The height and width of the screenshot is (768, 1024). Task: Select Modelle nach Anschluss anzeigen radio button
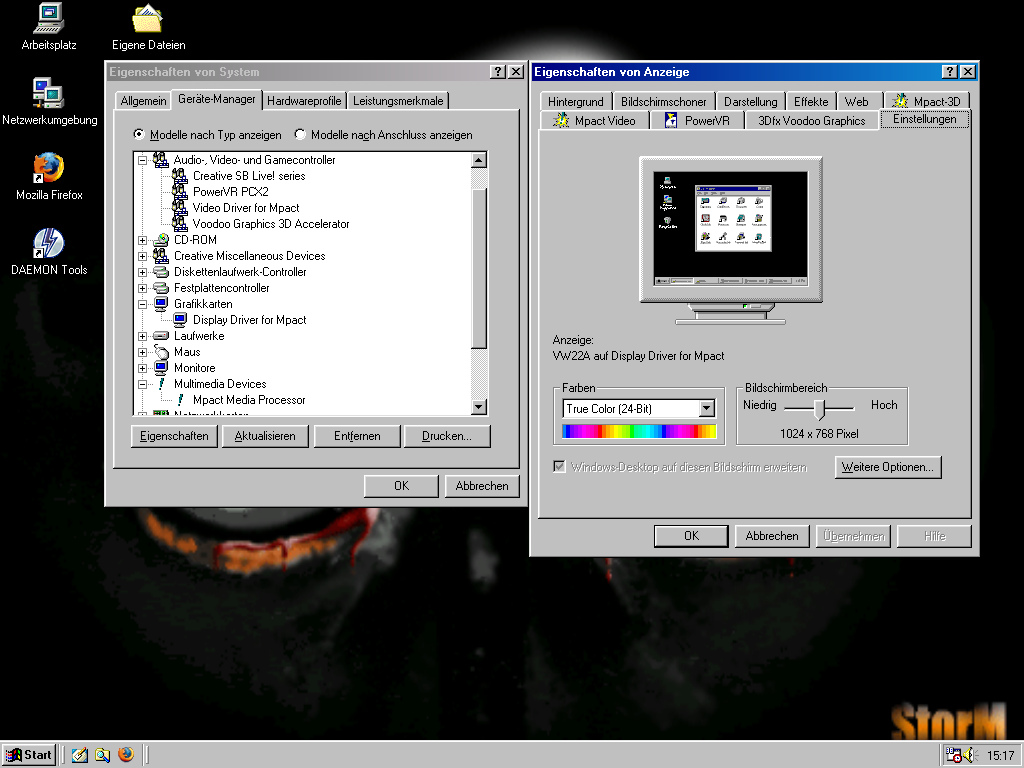[300, 135]
